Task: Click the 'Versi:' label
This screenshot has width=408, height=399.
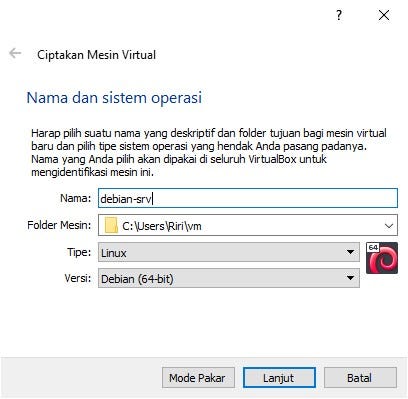Action: (x=78, y=278)
